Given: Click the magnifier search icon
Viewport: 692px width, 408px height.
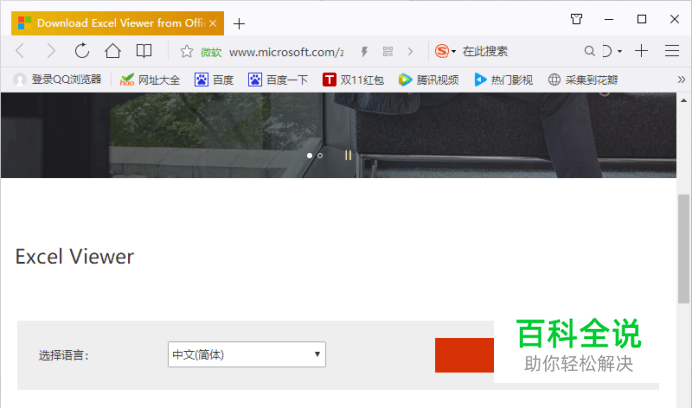Looking at the screenshot, I should (589, 51).
